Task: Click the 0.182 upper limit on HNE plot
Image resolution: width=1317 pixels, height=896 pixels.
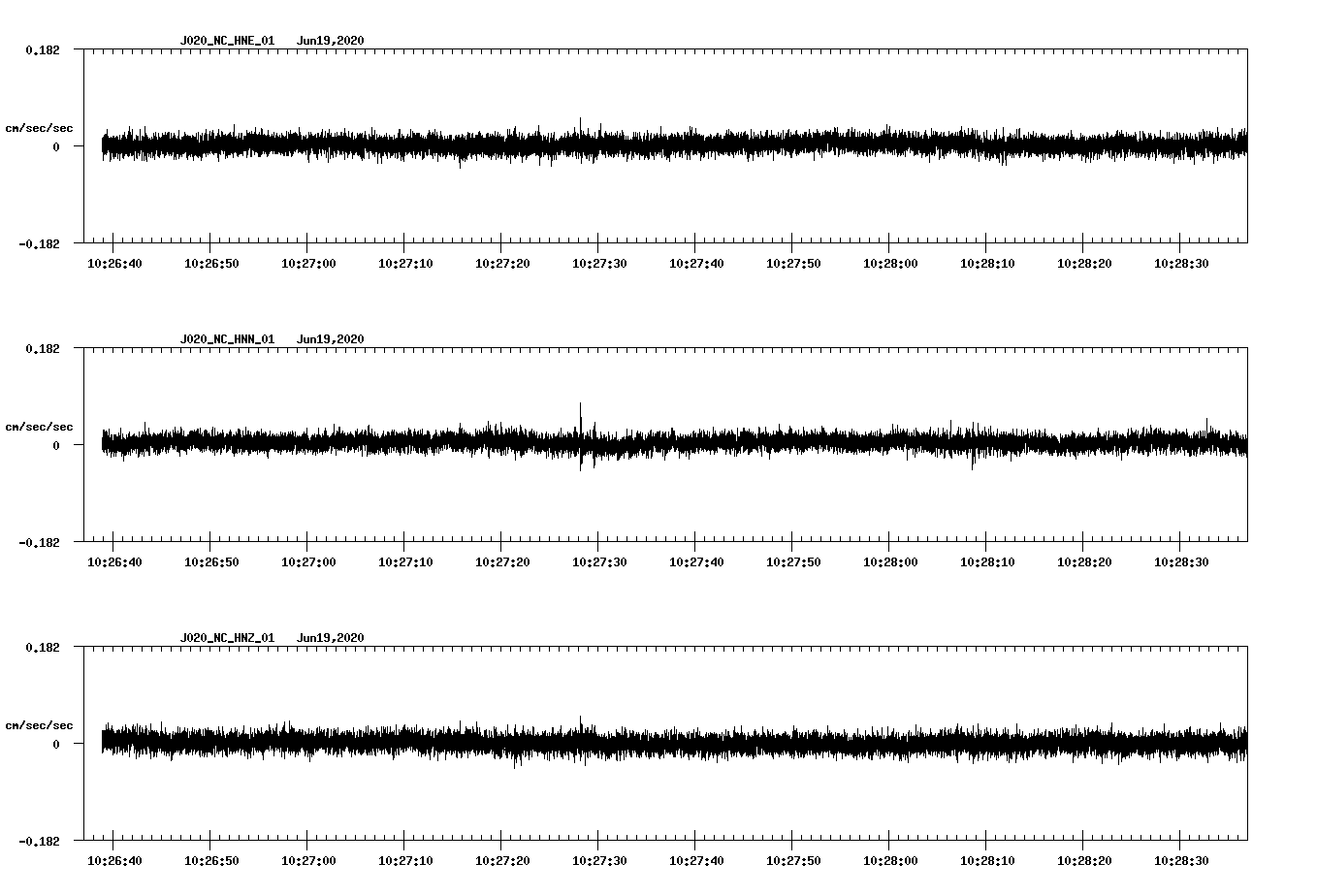Action: 43,49
